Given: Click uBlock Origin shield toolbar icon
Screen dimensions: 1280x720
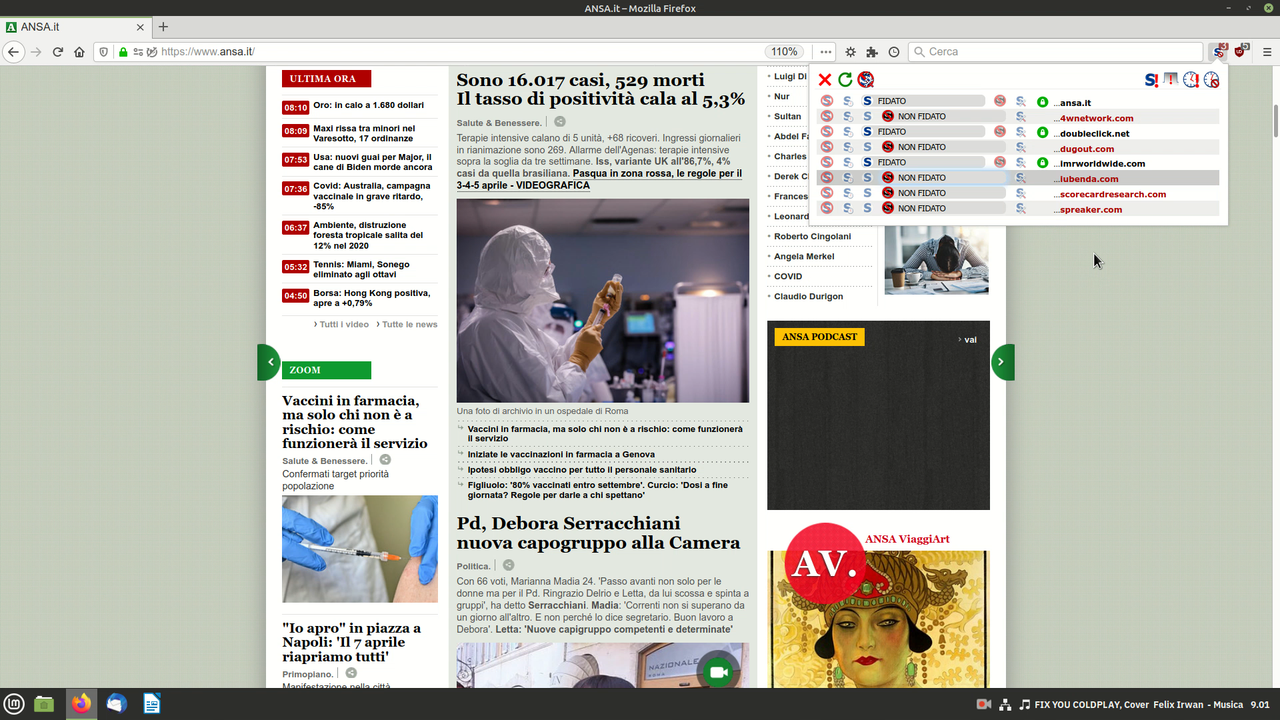Looking at the screenshot, I should [1241, 52].
